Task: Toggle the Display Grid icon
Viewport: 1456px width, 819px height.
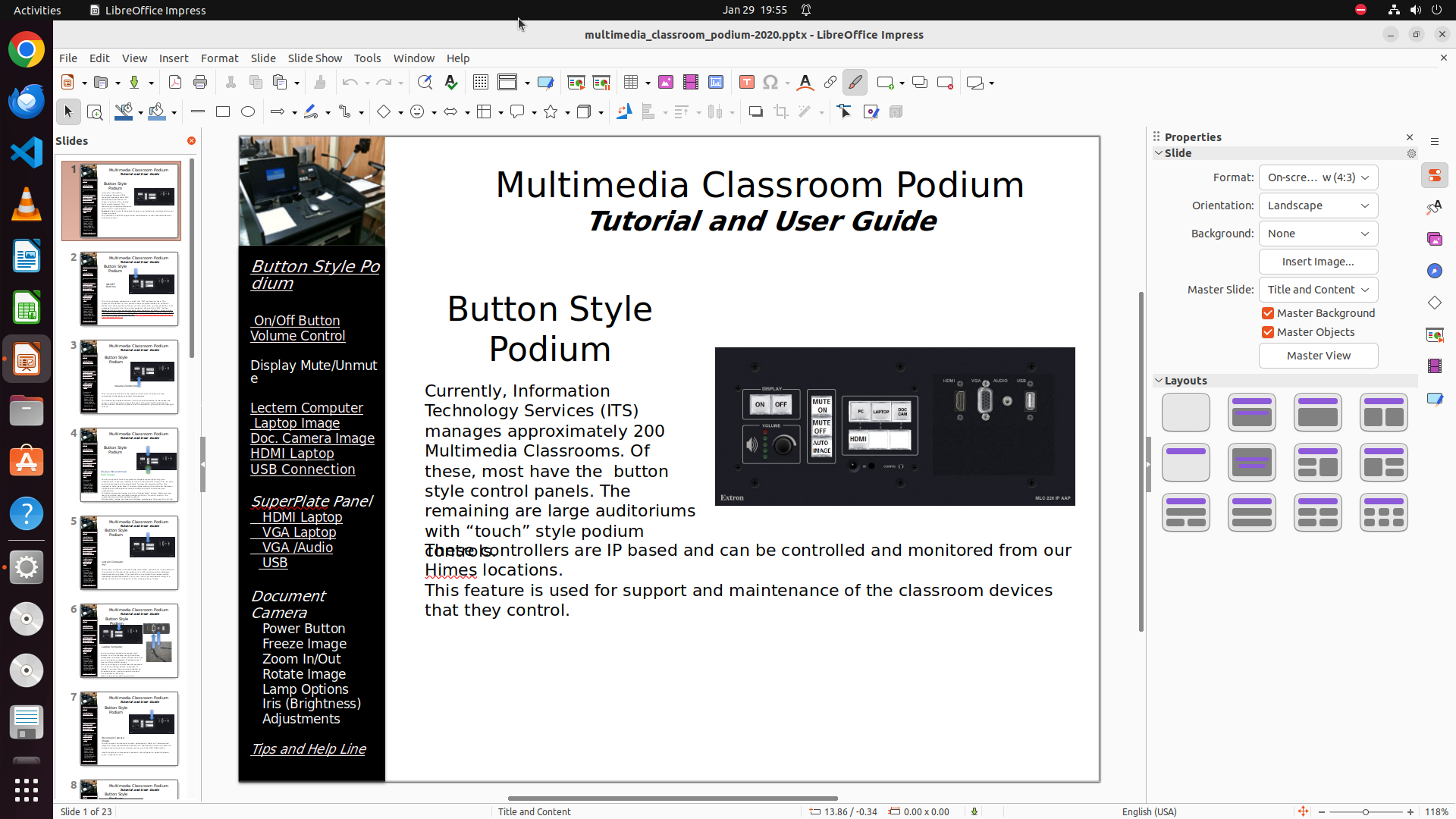Action: 480,83
